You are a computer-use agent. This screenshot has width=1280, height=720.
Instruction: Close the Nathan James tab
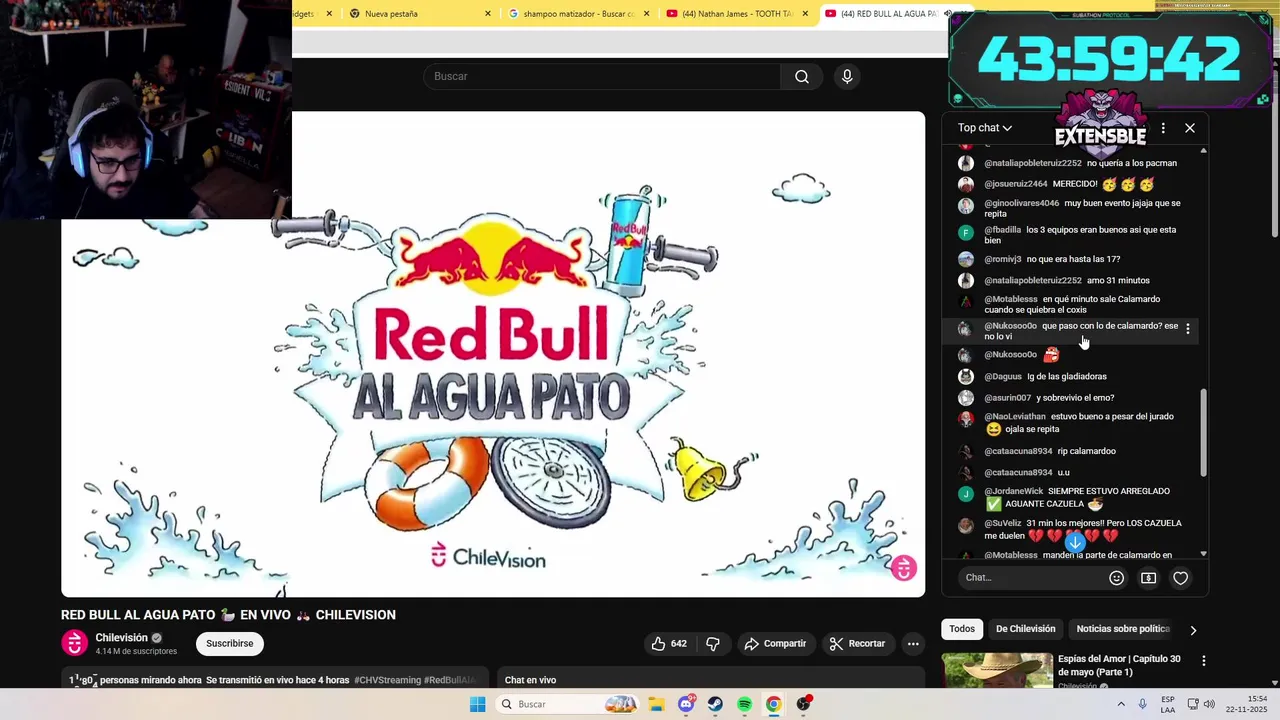pos(806,14)
